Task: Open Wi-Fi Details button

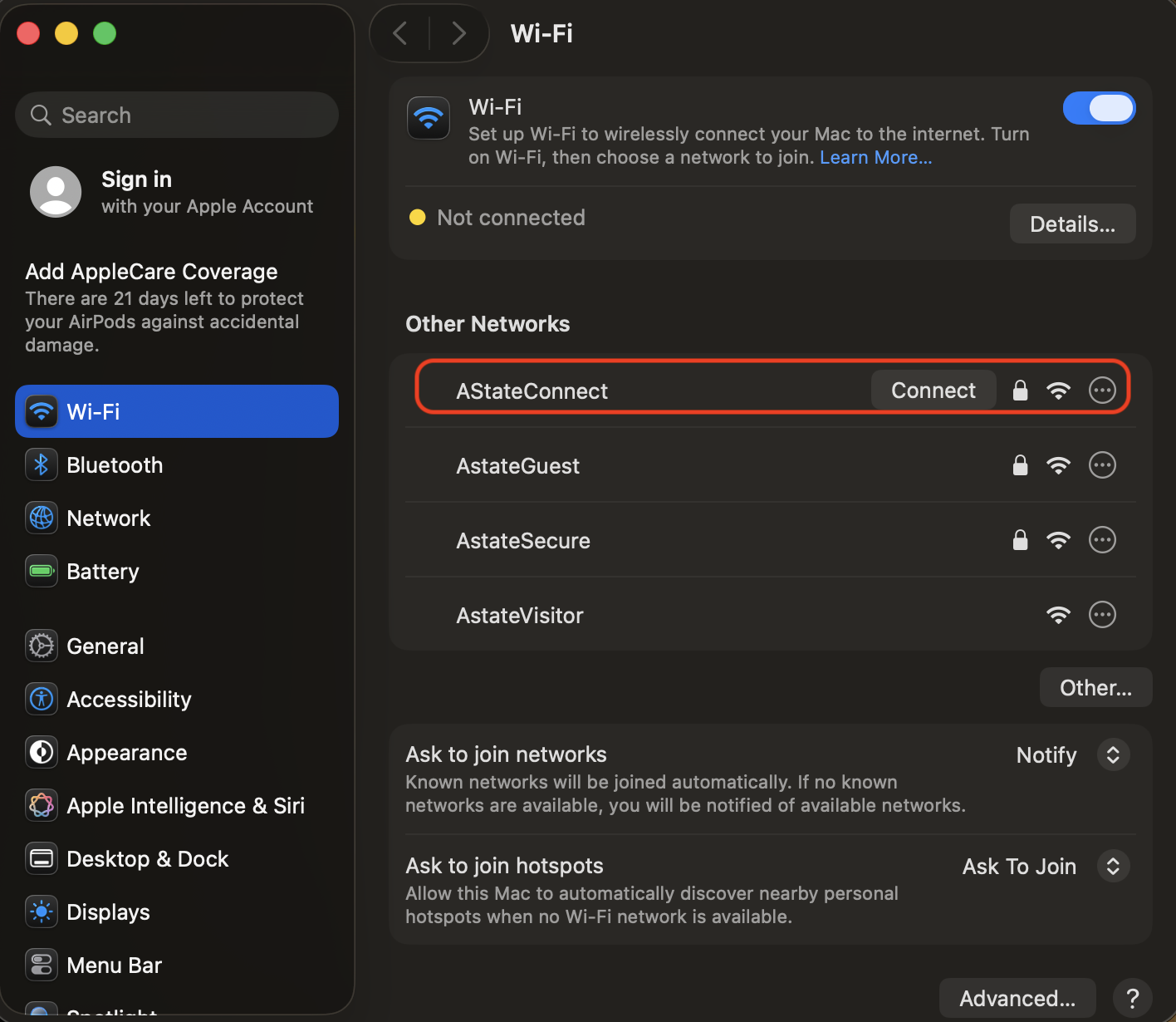Action: click(1072, 224)
